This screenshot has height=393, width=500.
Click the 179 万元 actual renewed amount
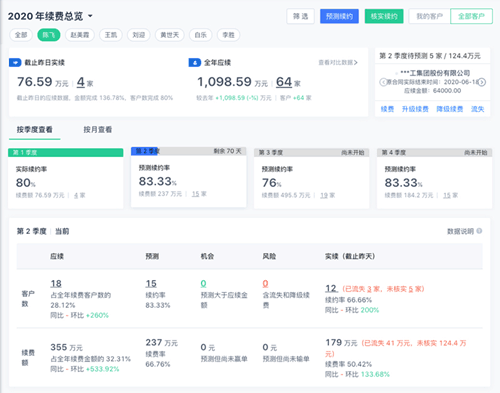click(x=341, y=342)
